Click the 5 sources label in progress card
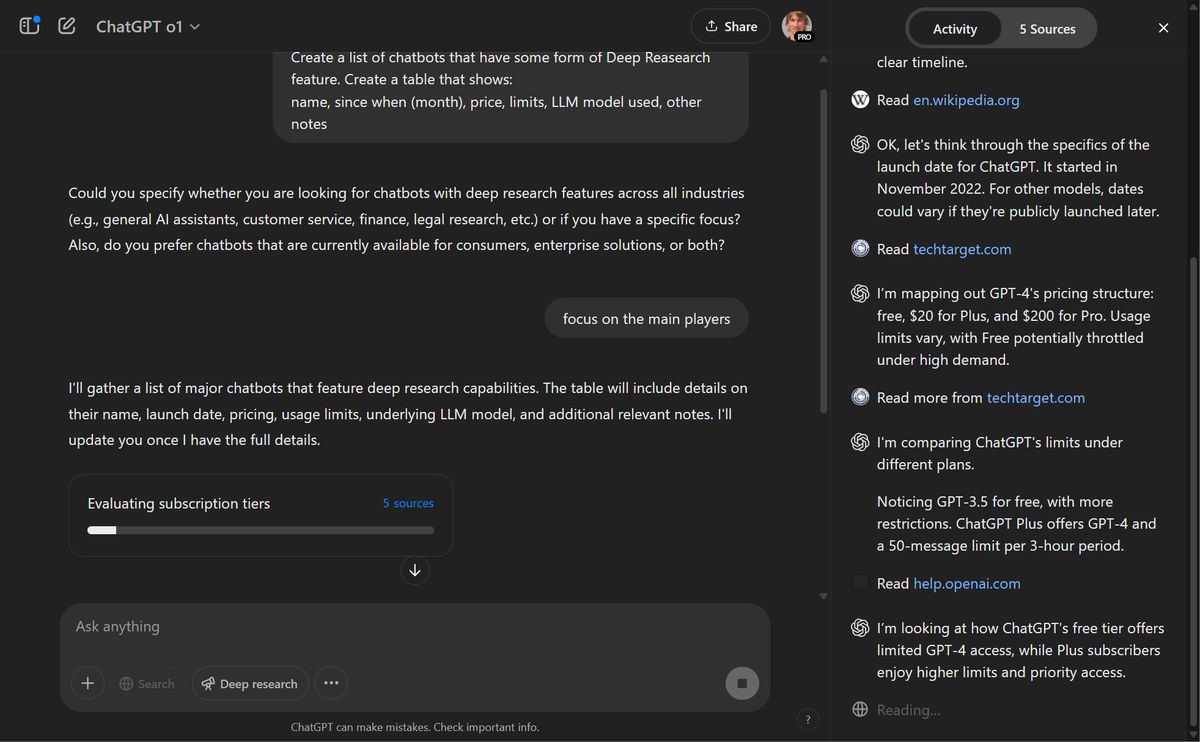The width and height of the screenshot is (1200, 742). [408, 503]
